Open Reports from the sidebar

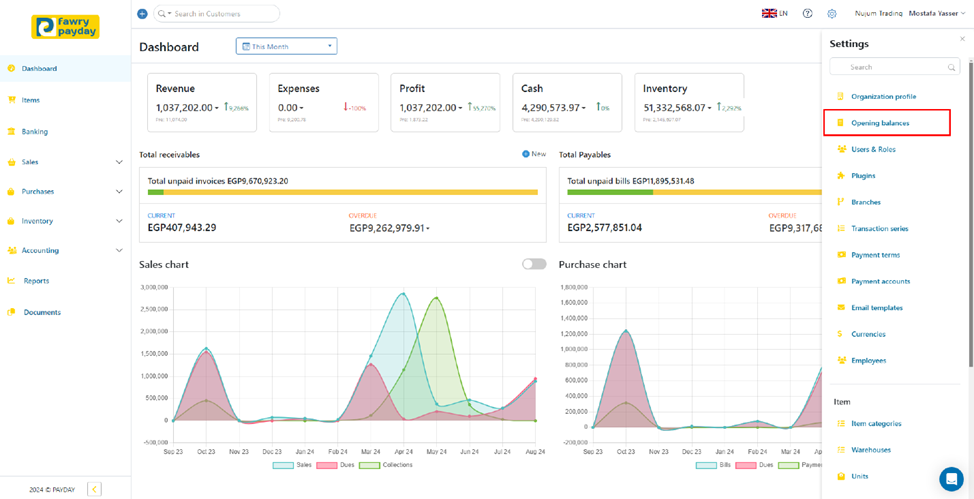(x=36, y=281)
